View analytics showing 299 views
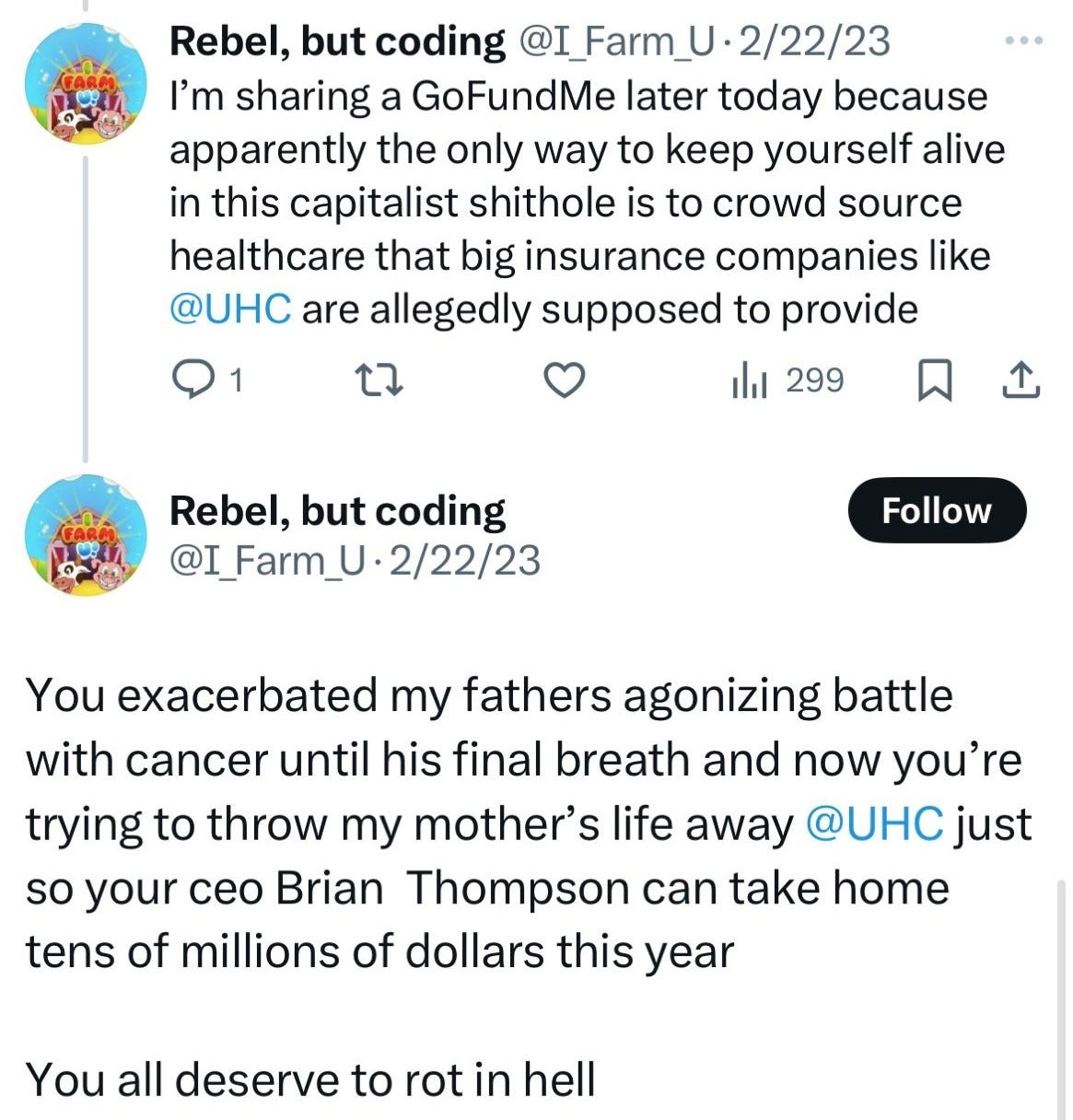 787,380
